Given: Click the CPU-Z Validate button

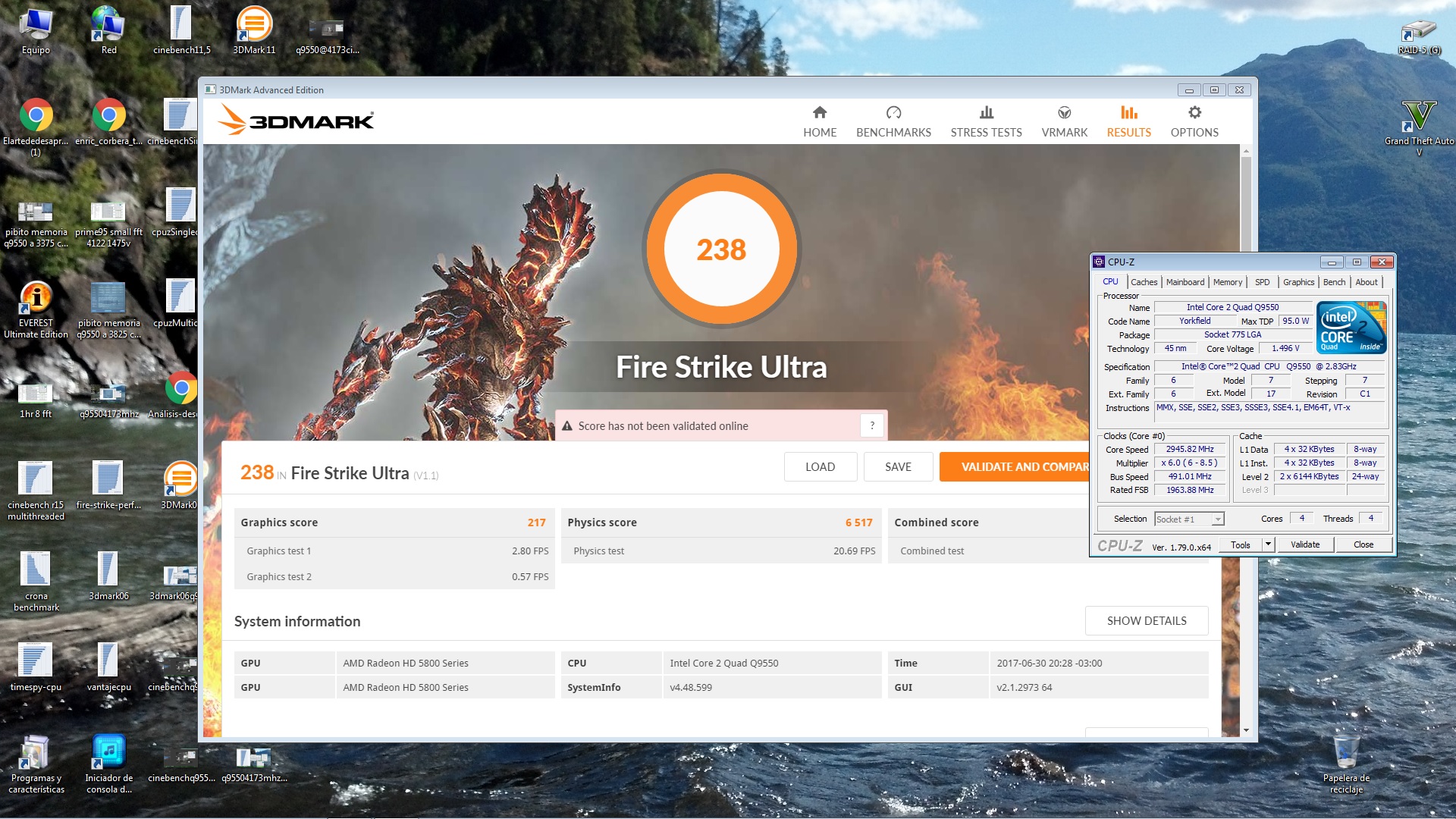Looking at the screenshot, I should (x=1304, y=544).
